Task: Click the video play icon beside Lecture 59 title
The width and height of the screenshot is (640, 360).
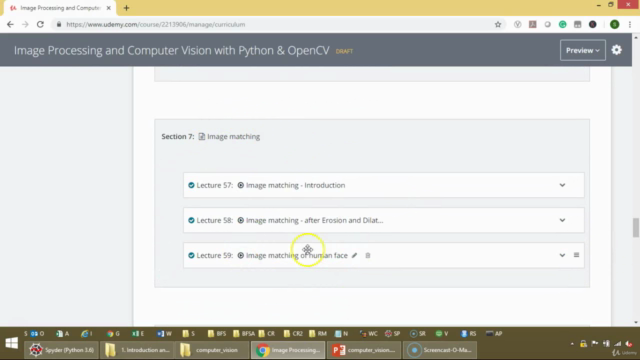Action: pos(241,256)
